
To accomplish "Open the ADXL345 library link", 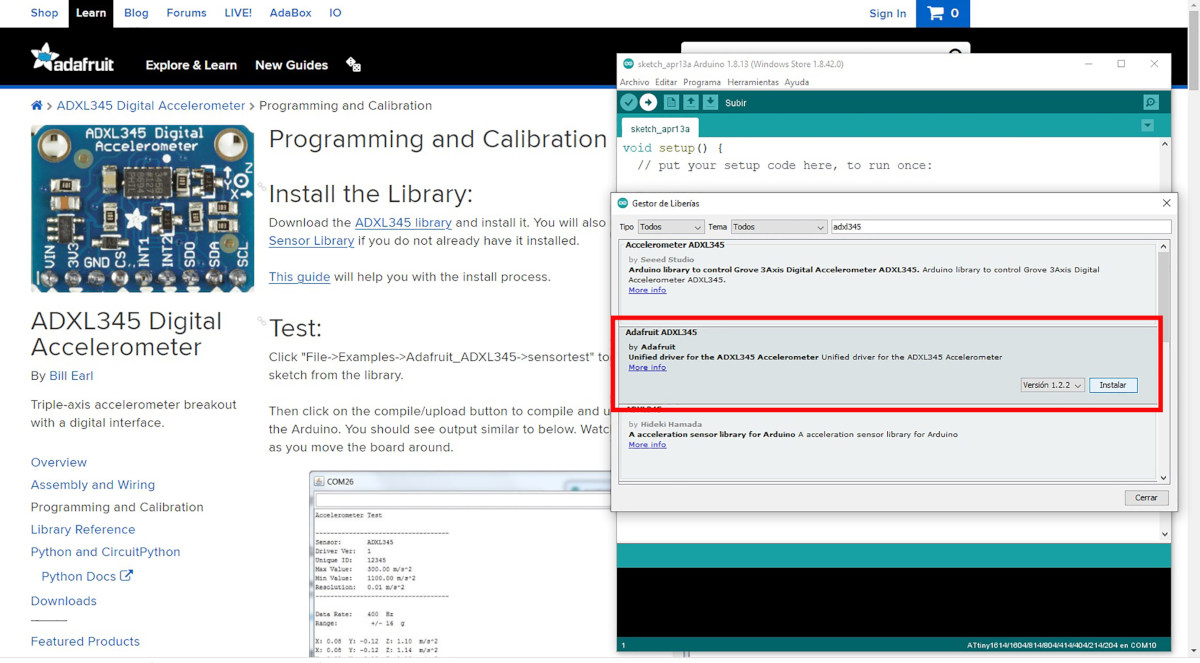I will 403,222.
